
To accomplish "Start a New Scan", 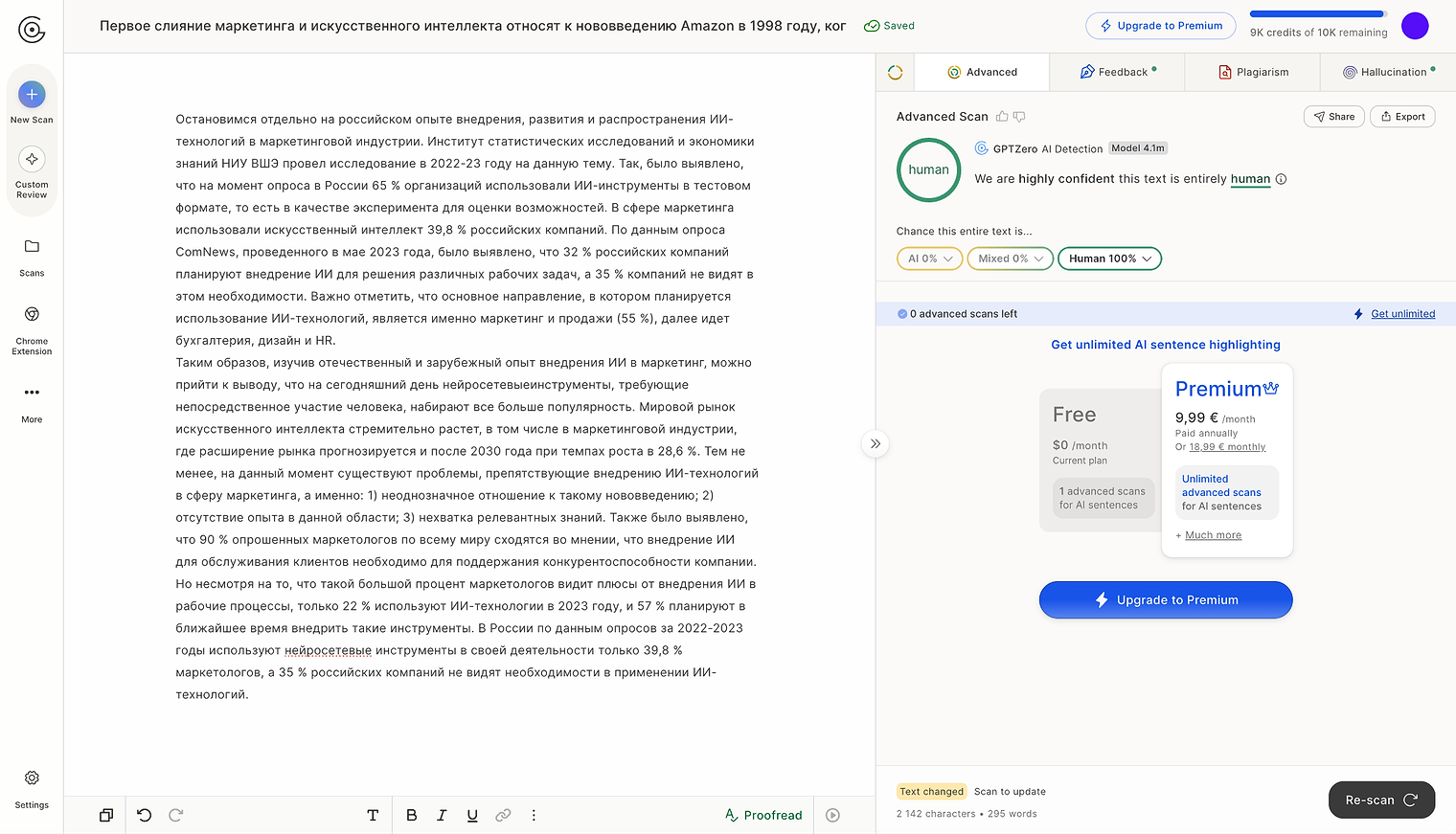I will 32,102.
